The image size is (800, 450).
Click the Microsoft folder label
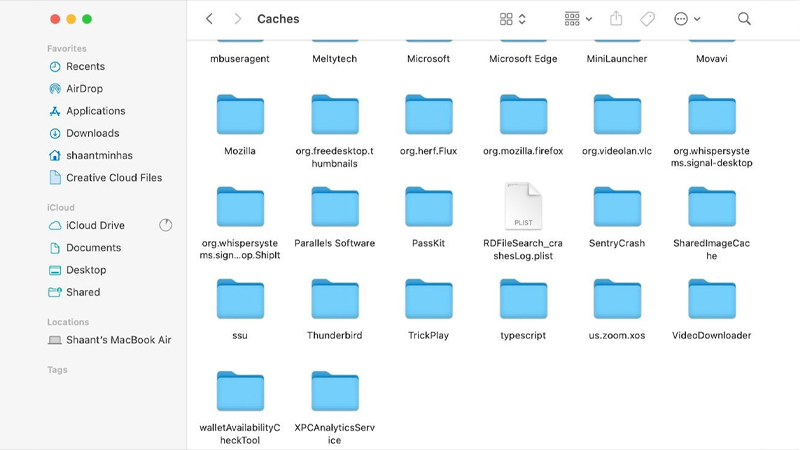point(429,59)
